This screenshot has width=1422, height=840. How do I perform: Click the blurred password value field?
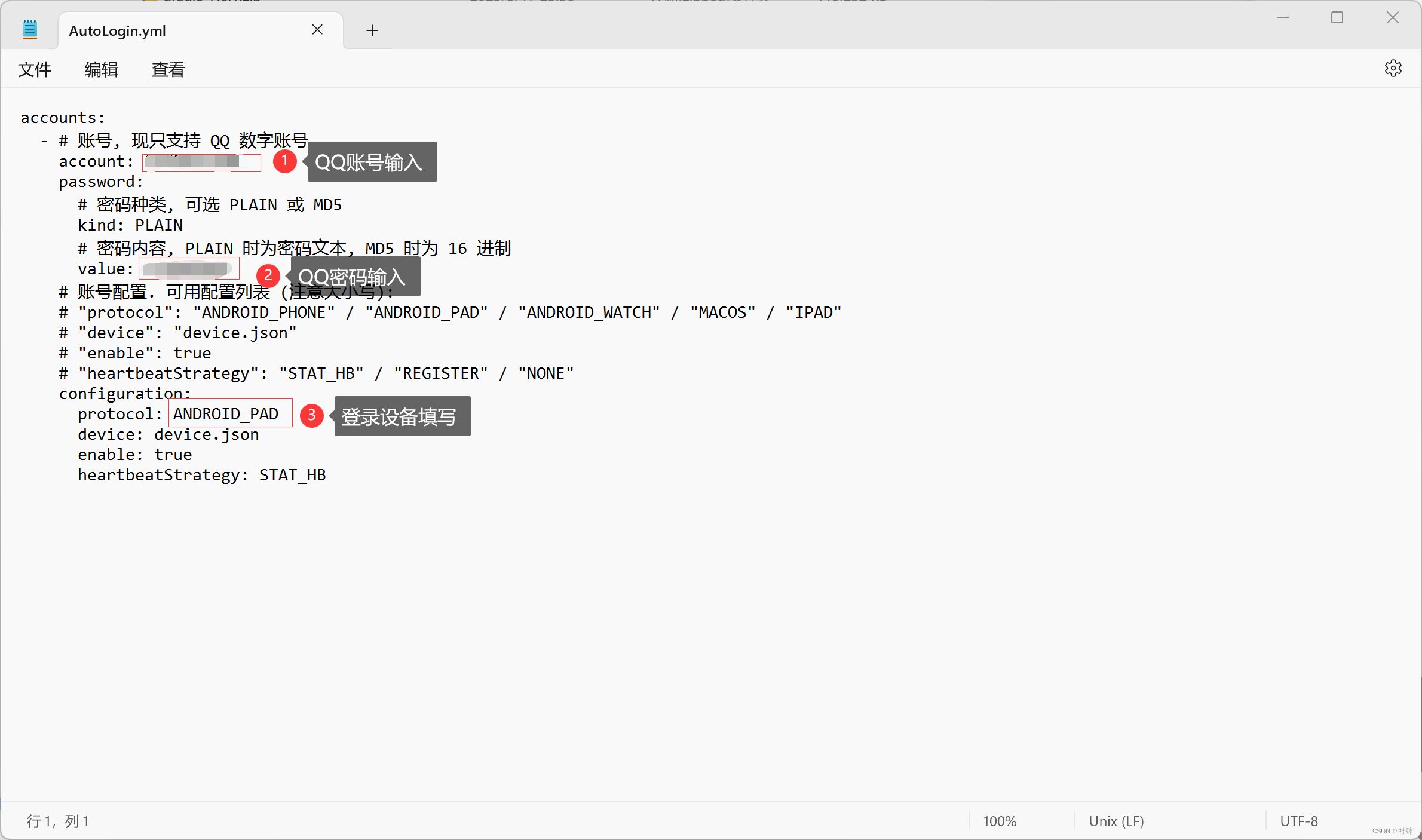tap(189, 269)
